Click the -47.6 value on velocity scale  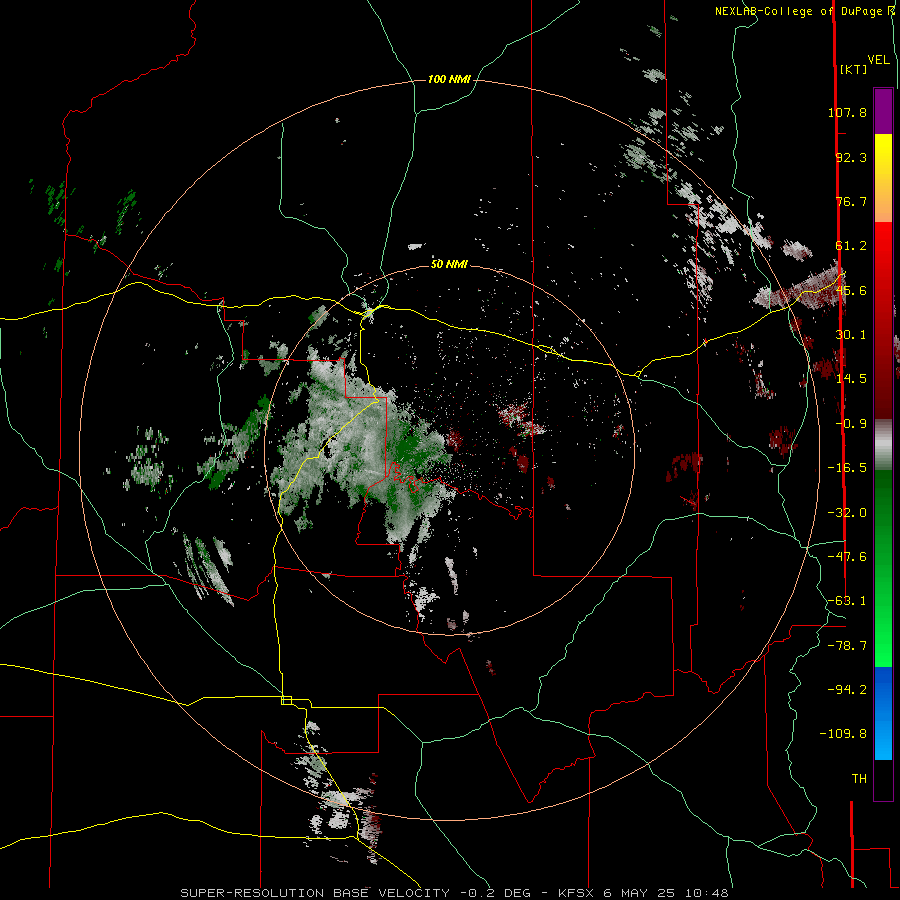(x=847, y=557)
